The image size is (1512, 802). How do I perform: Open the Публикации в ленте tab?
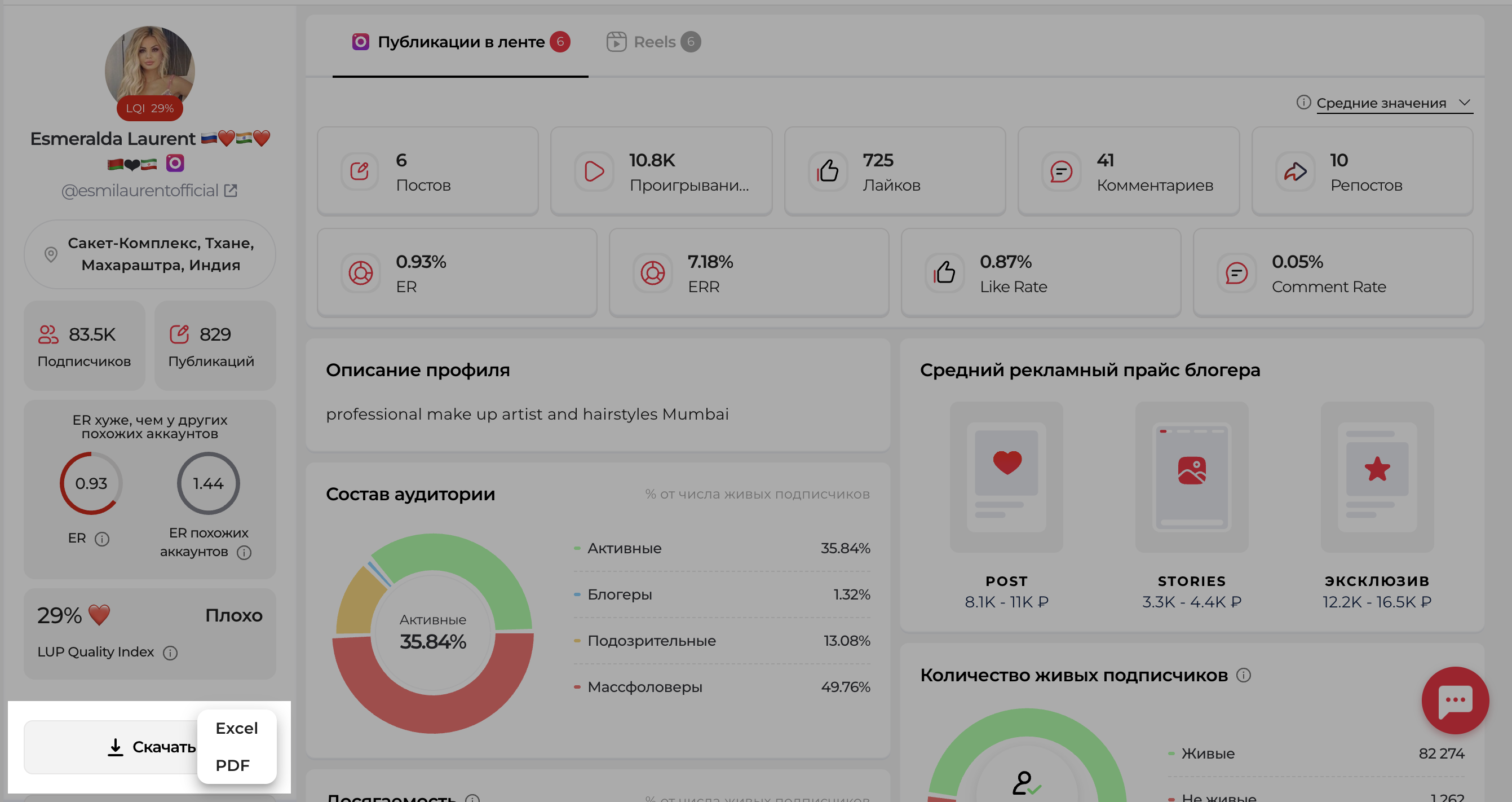click(x=460, y=42)
